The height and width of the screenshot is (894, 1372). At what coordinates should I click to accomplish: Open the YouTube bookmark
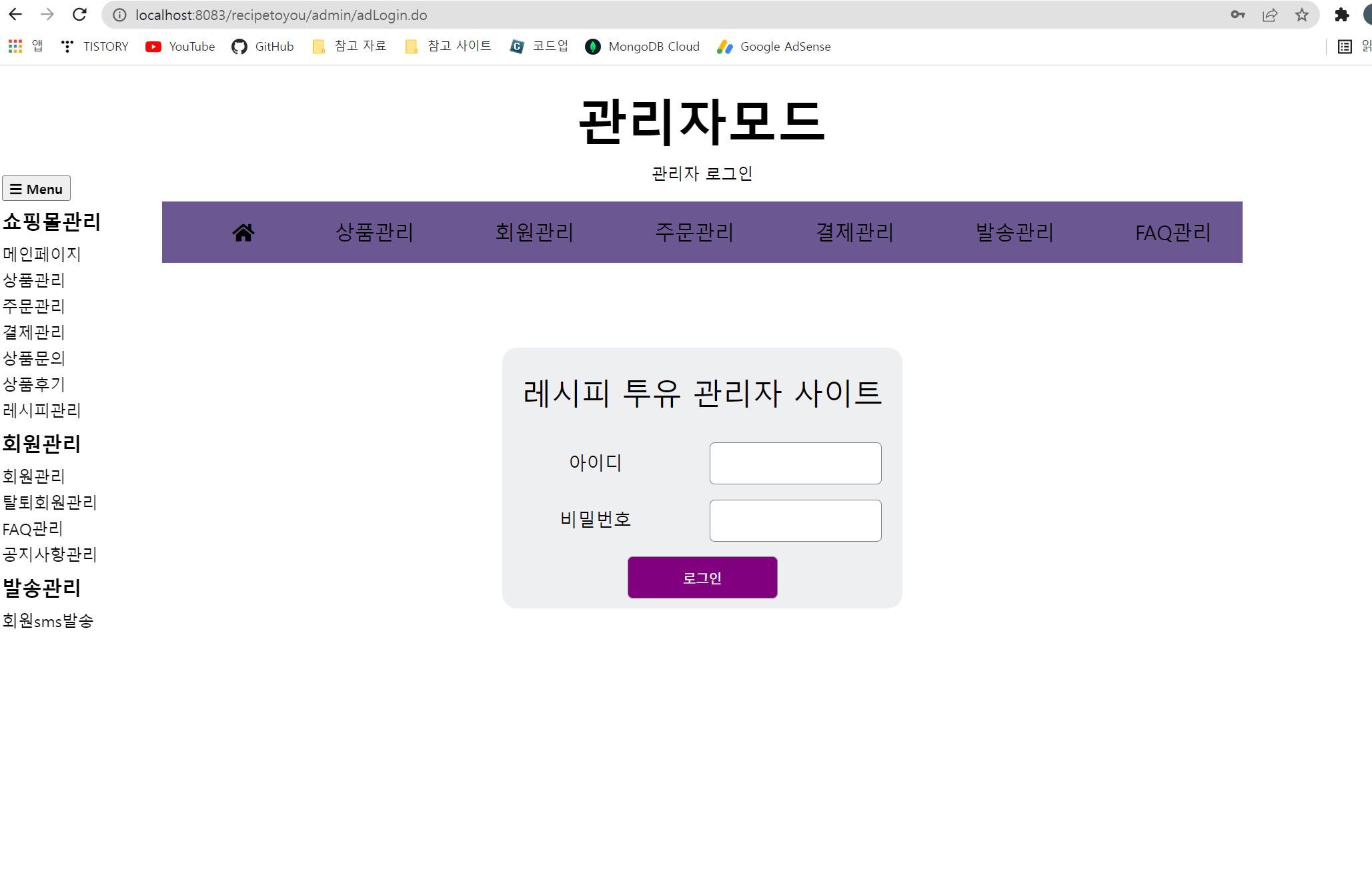point(180,46)
